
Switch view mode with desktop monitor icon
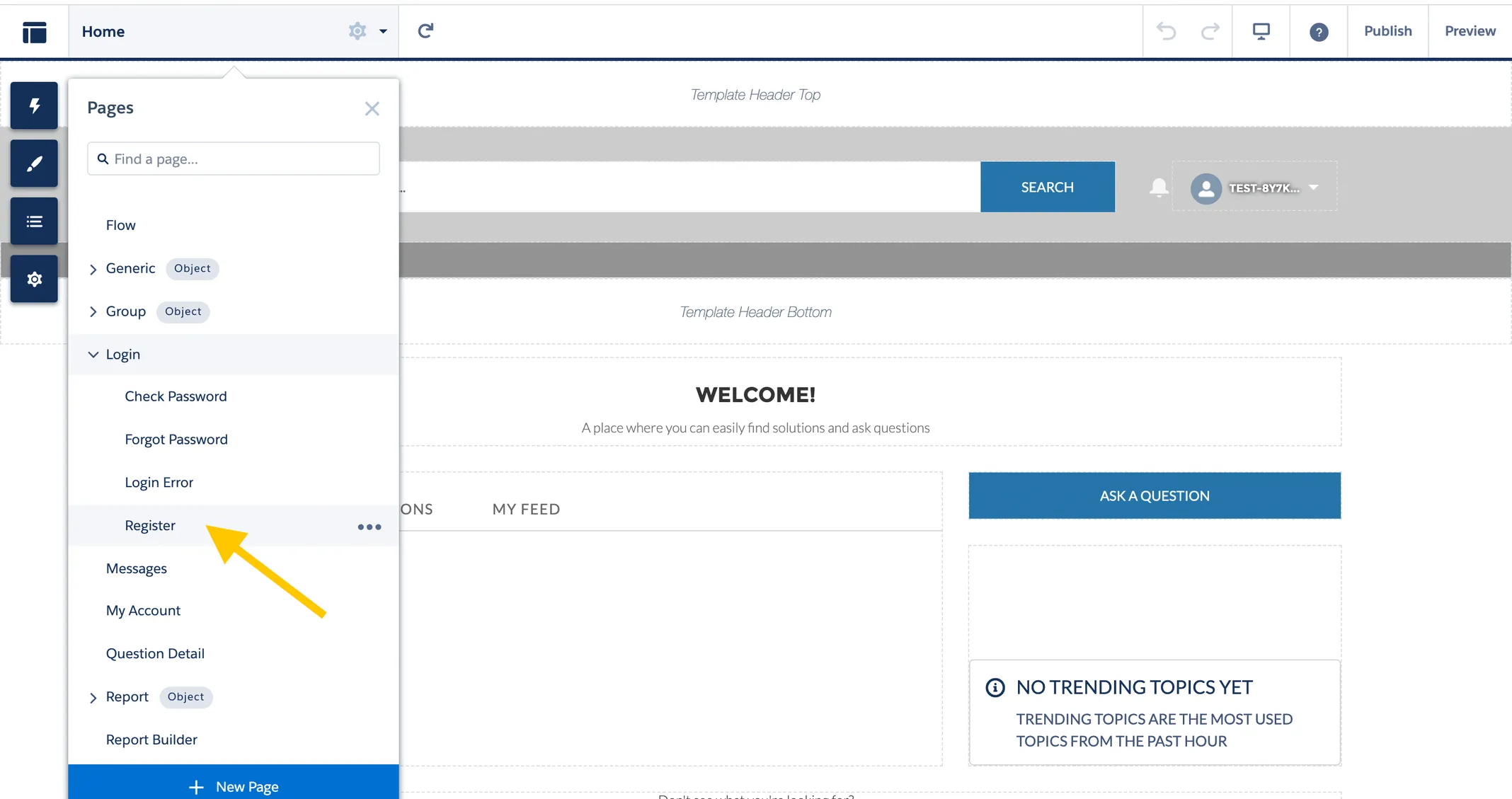(1261, 31)
